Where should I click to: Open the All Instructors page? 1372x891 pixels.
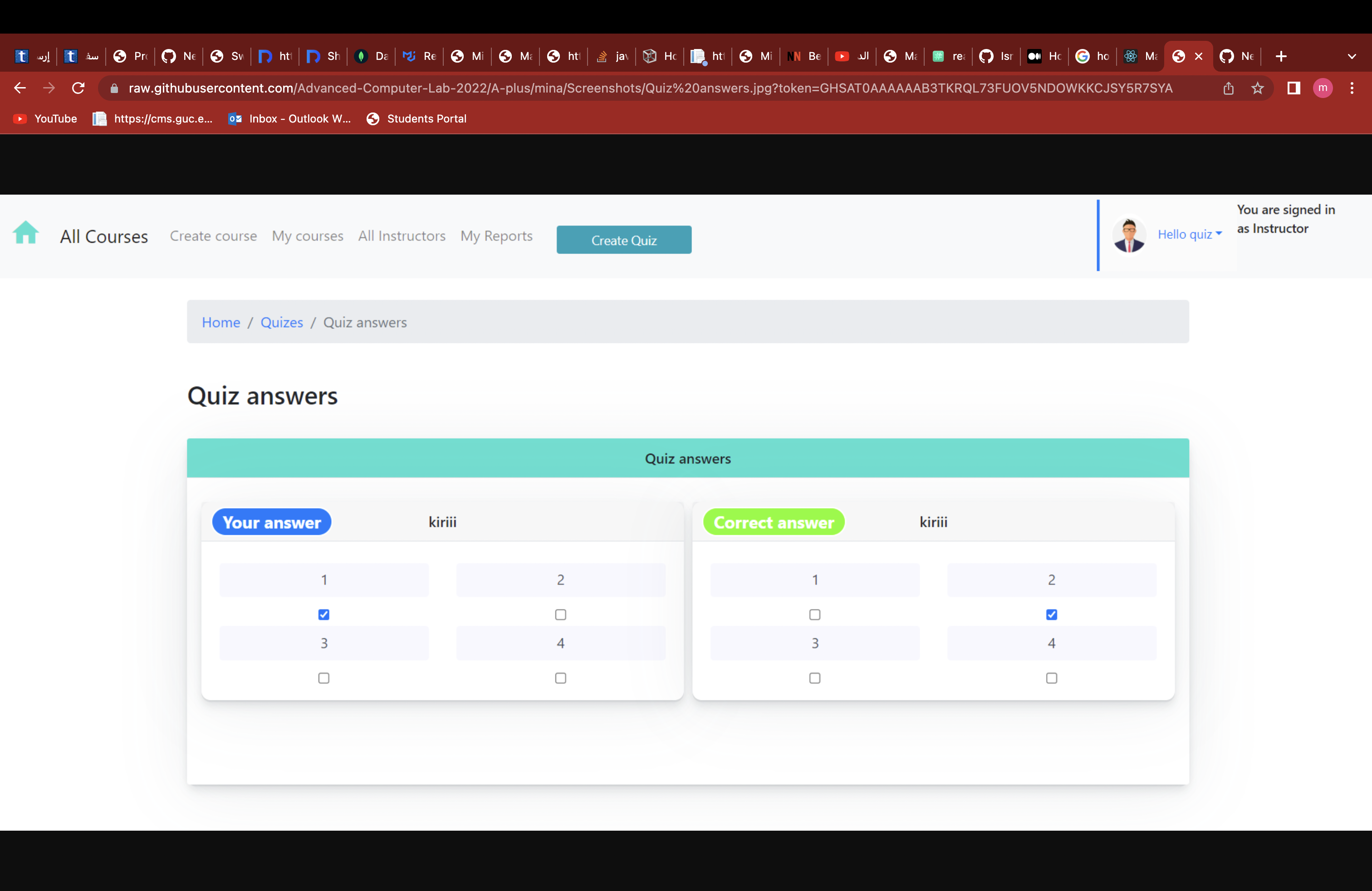click(401, 236)
